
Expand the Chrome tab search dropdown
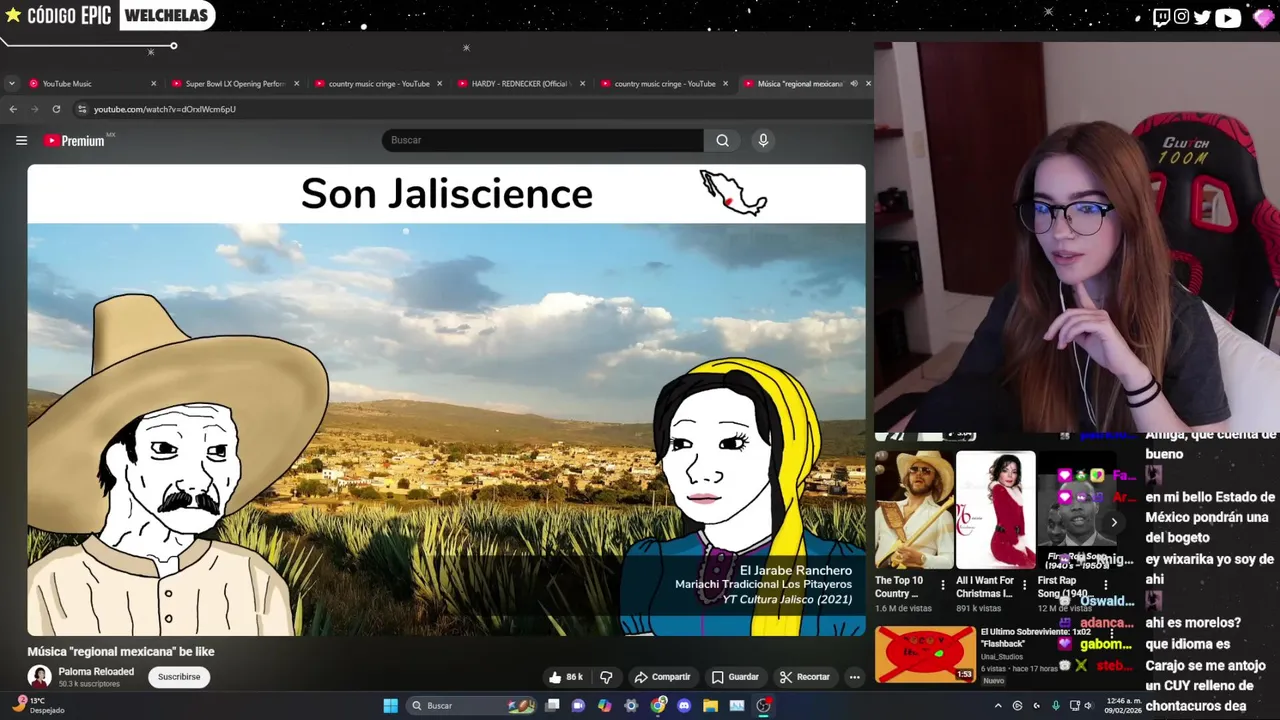point(12,84)
